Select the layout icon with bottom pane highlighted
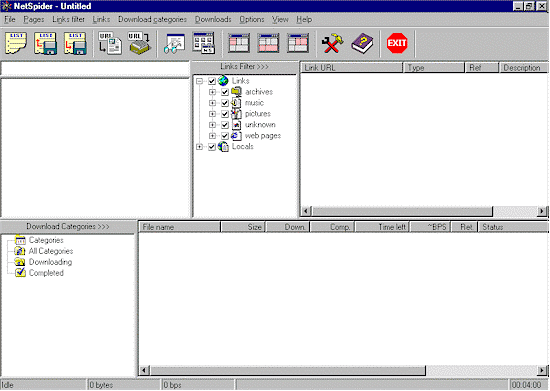This screenshot has height=391, width=550. click(268, 43)
